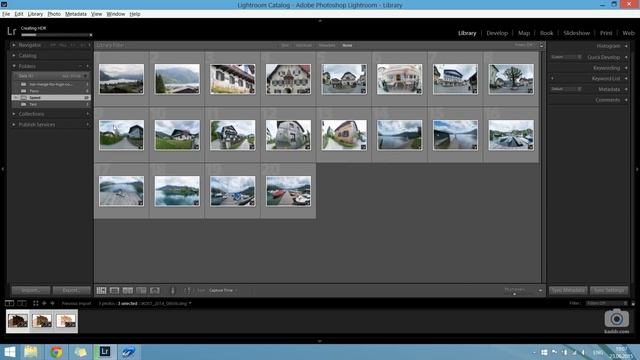This screenshot has height=360, width=640.
Task: Select the Pano folder in Folders
Action: click(x=51, y=91)
